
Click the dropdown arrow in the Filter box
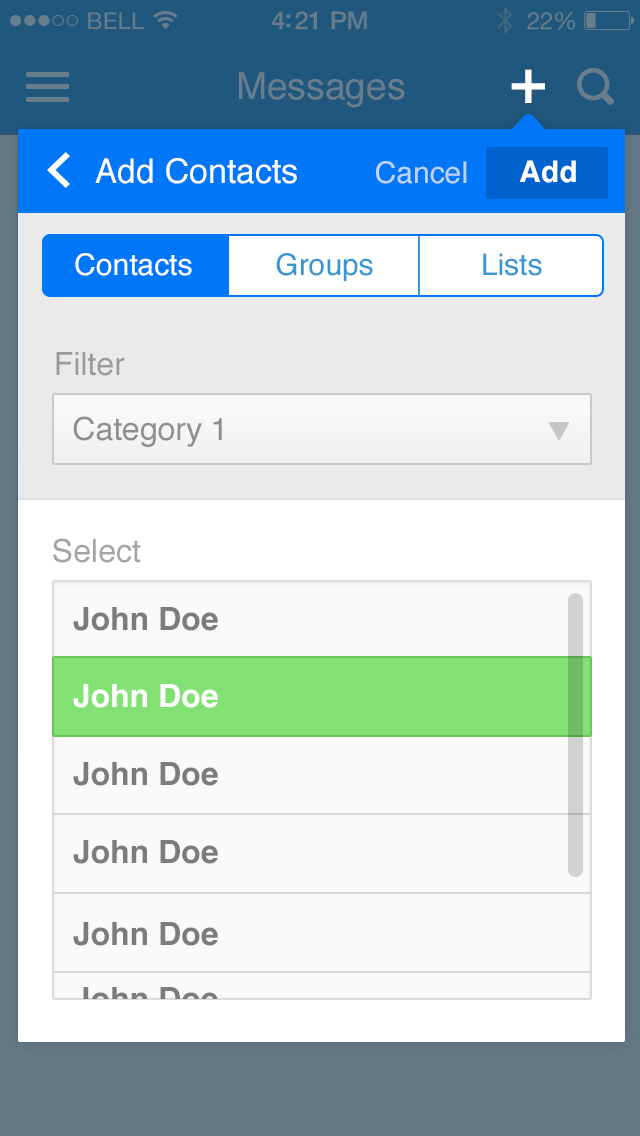click(x=559, y=430)
